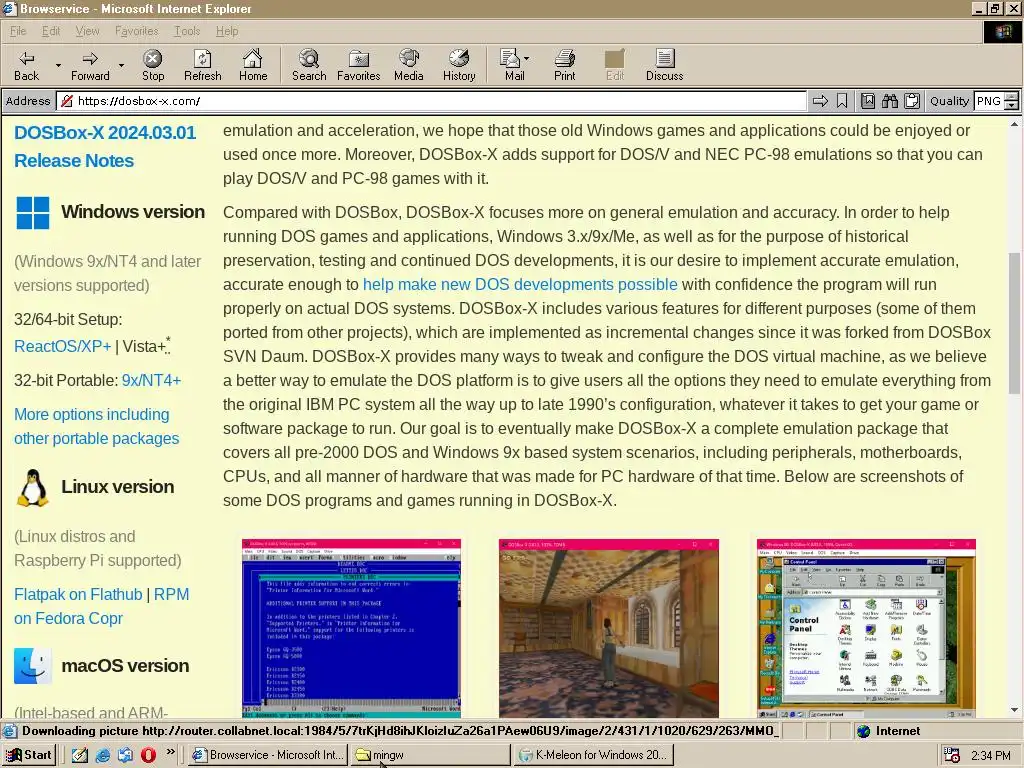The image size is (1024, 768).
Task: Open DOSBox-X 2024.03.01 Release Notes link
Action: (x=105, y=146)
